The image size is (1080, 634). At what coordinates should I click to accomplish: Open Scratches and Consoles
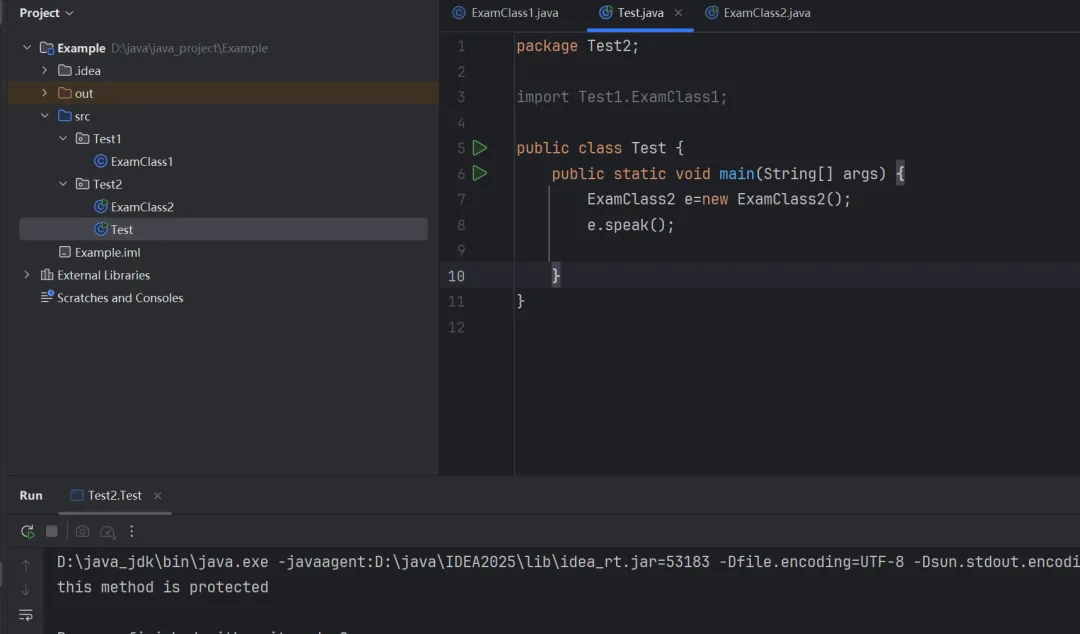coord(120,298)
